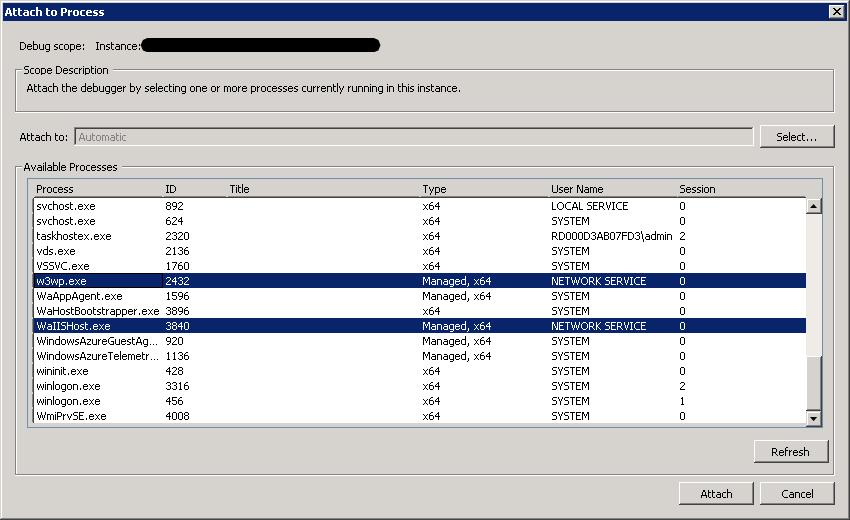The image size is (850, 520).
Task: Click NETWORK SERVICE user of WaIISHost.exe
Action: 598,326
